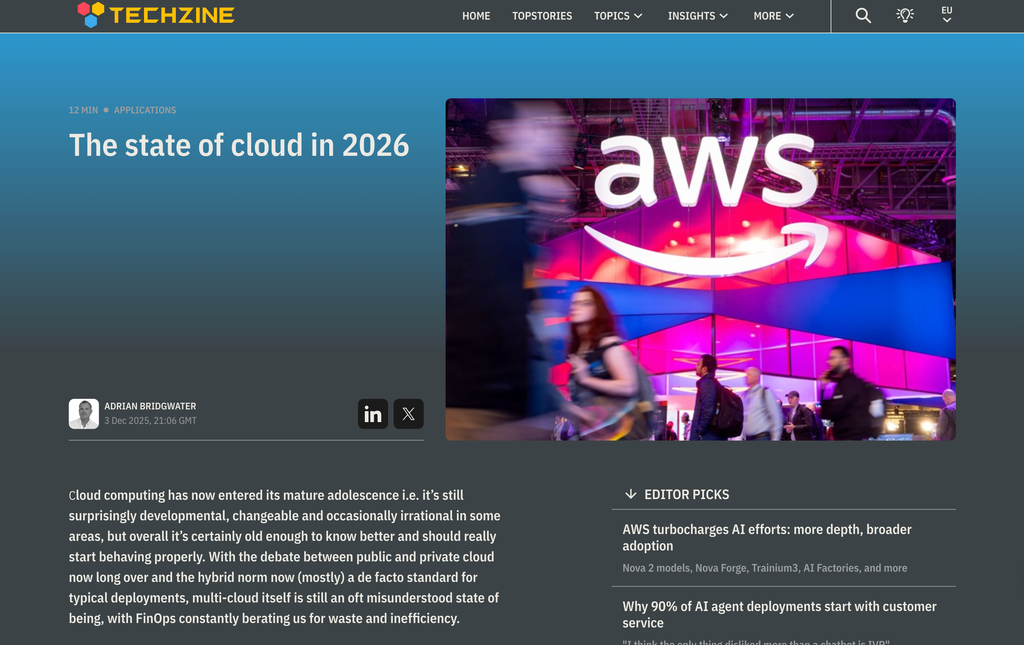Image resolution: width=1024 pixels, height=645 pixels.
Task: Read AWS turbocharges AI efforts article
Action: [x=766, y=537]
